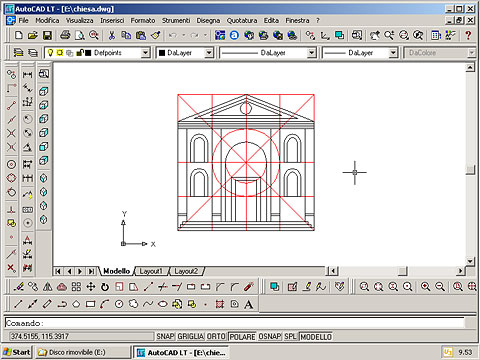Select the Rotate tool in the Modify toolbar
The height and width of the screenshot is (360, 480).
[105, 287]
